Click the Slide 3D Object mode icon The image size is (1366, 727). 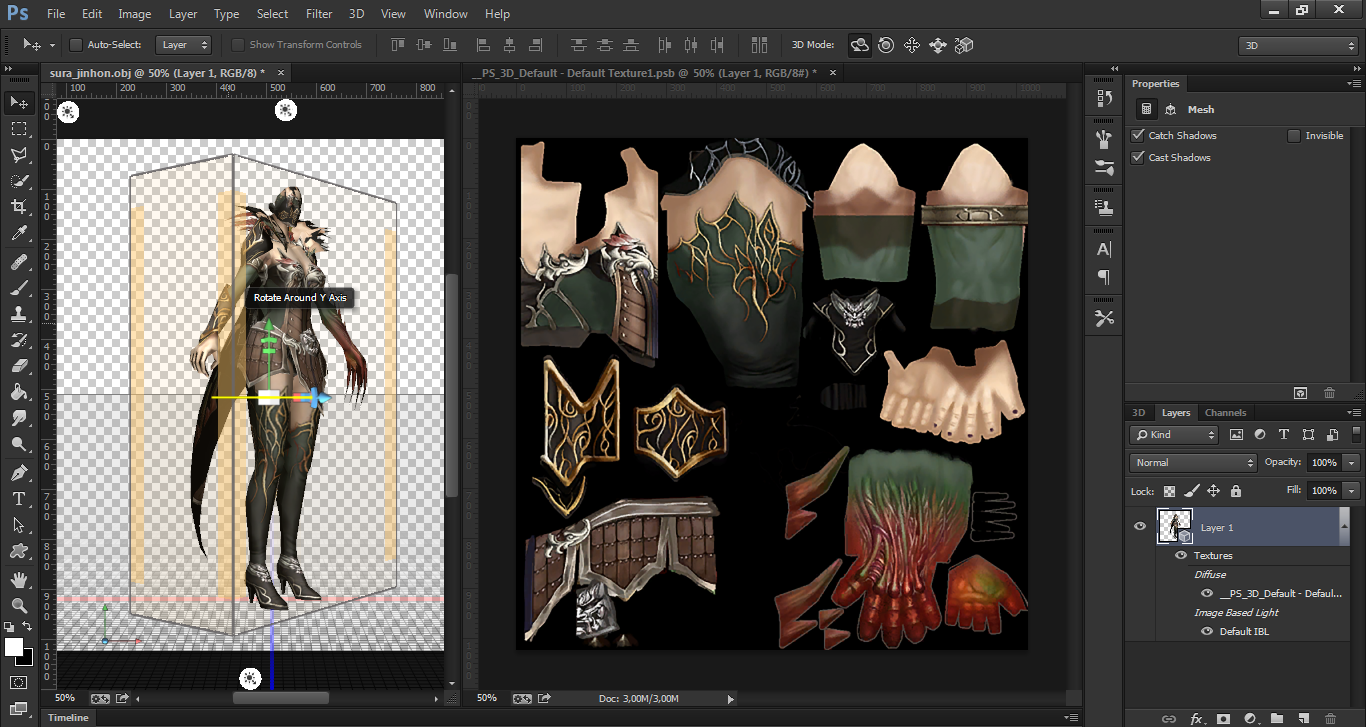938,45
